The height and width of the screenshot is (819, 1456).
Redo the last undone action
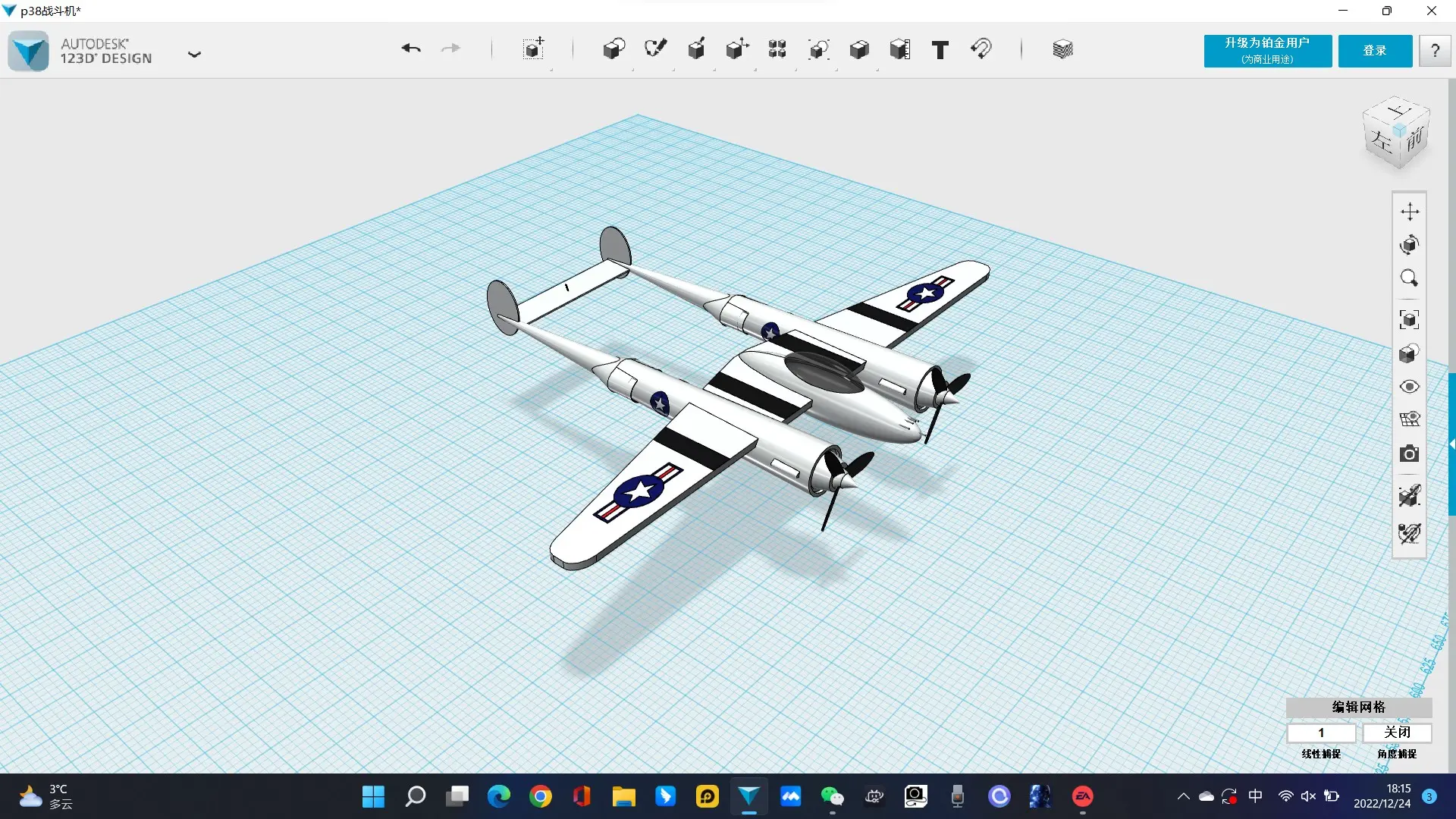click(x=450, y=49)
